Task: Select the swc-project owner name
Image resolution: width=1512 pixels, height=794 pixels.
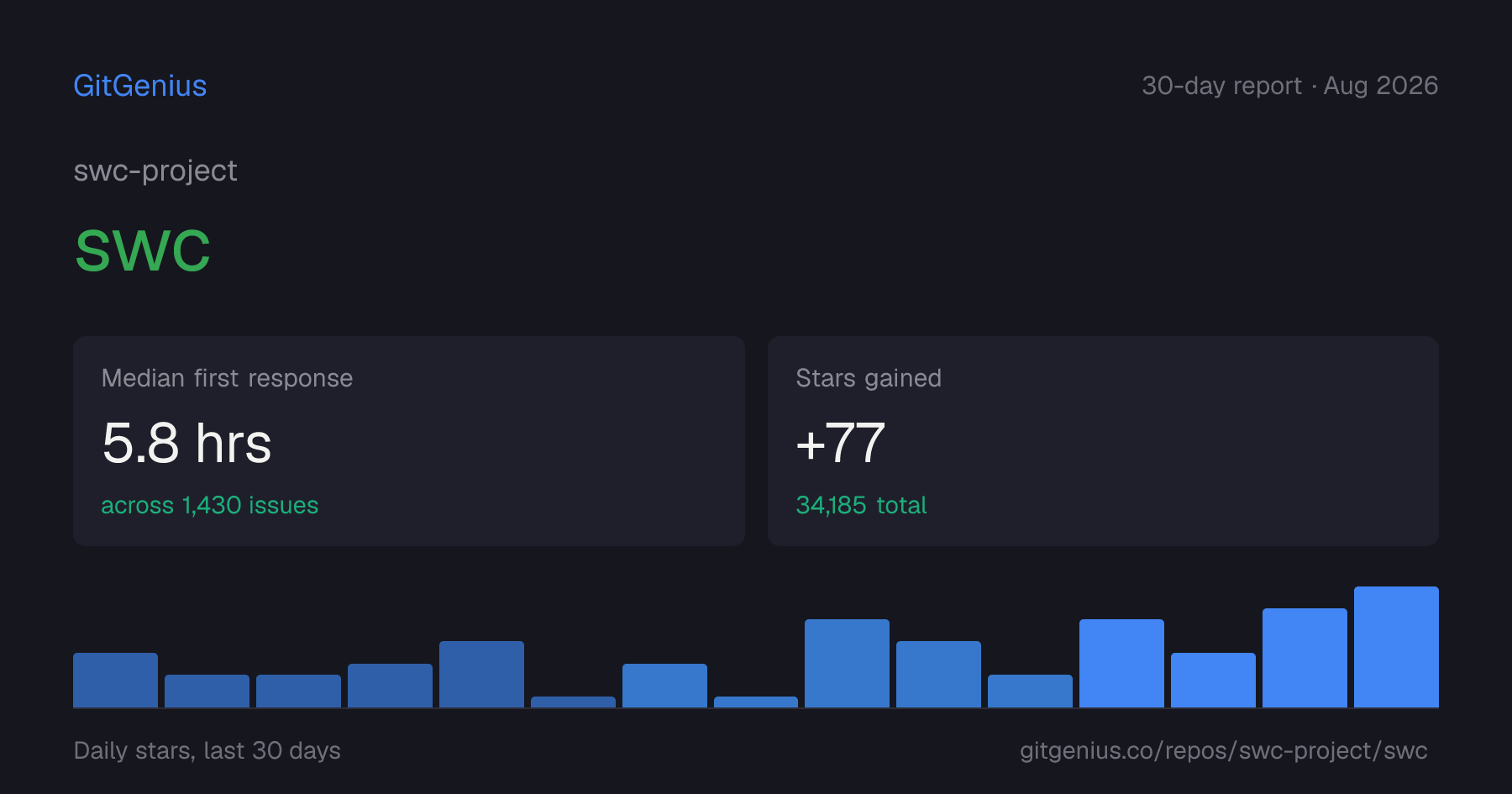Action: click(155, 171)
